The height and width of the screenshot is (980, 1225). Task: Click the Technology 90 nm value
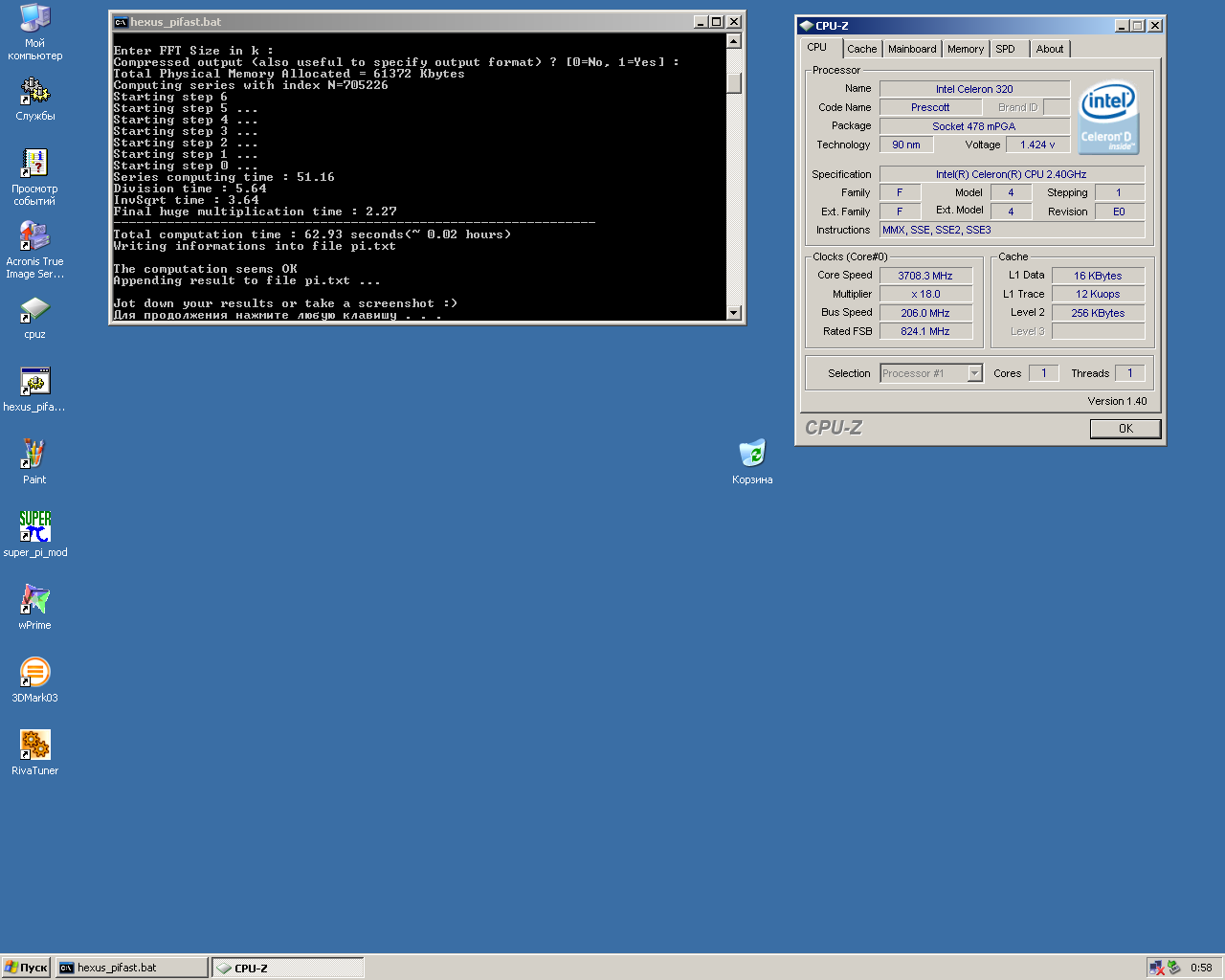pyautogui.click(x=906, y=145)
